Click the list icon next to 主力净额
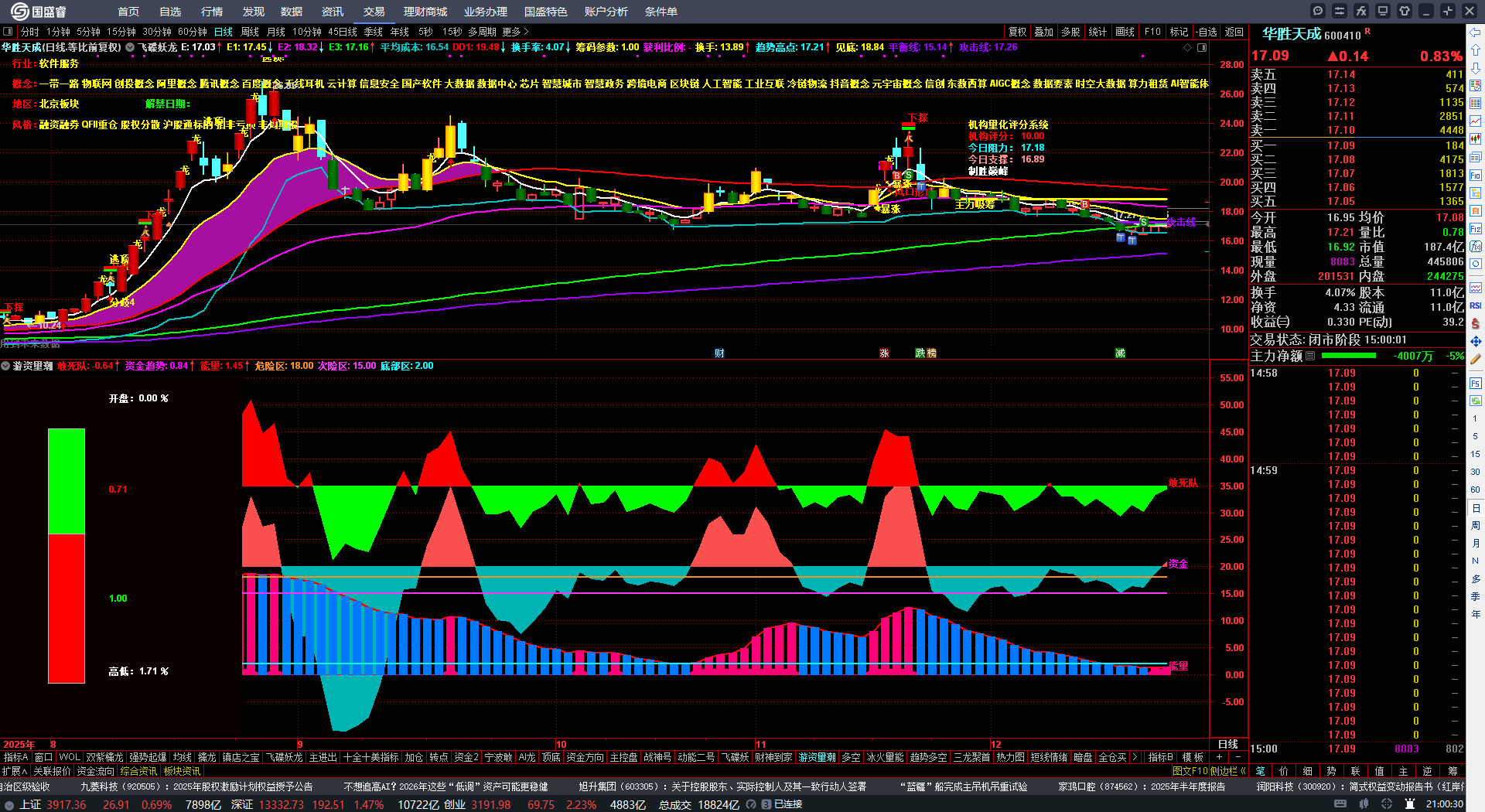 click(x=1310, y=356)
